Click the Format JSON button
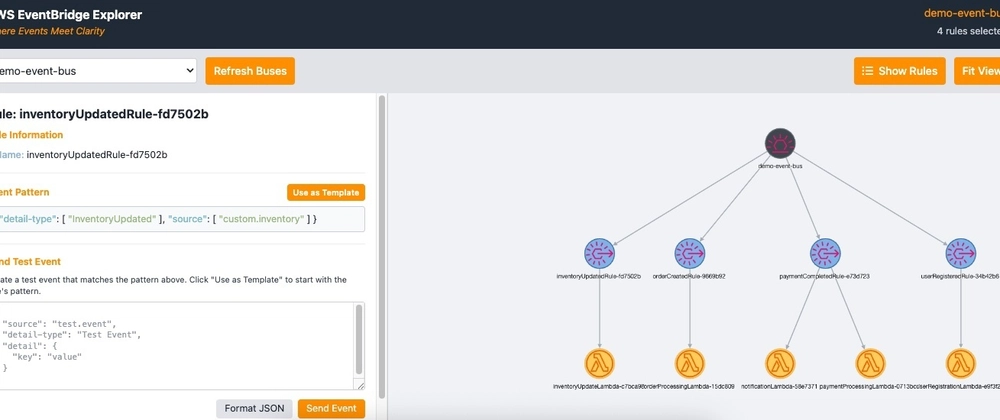1000x420 pixels. (x=253, y=408)
